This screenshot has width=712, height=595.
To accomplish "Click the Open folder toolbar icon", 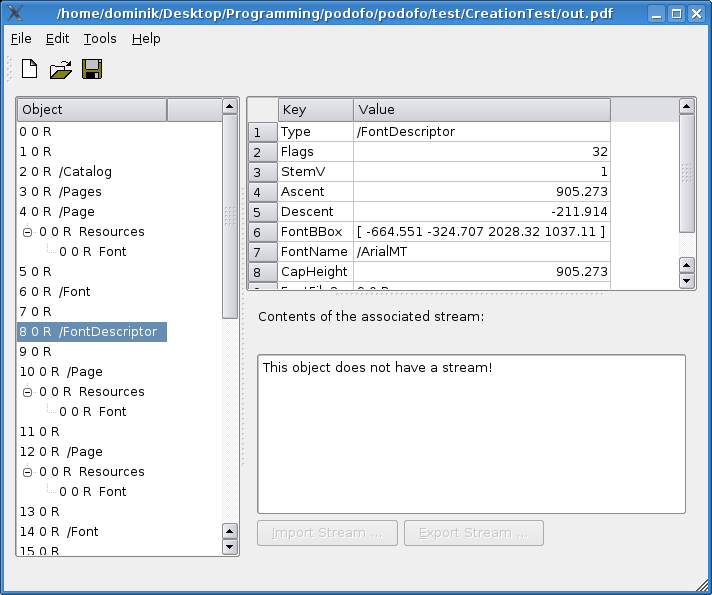I will tap(61, 69).
